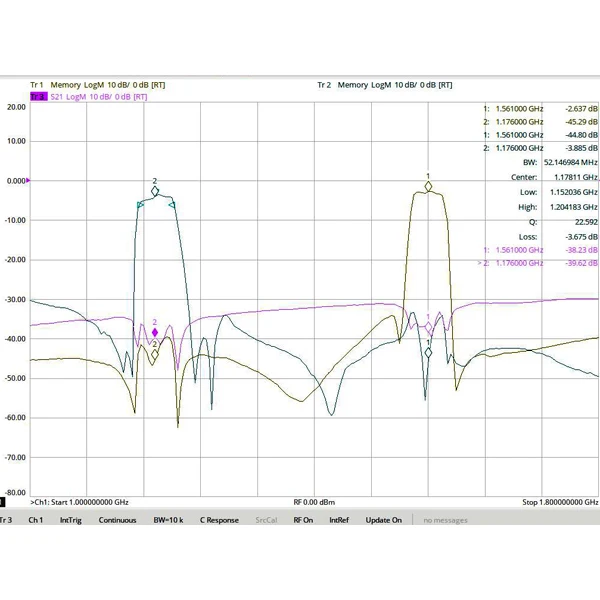Click the dark marker 1 diamond near -44 dB
The width and height of the screenshot is (600, 600).
428,353
